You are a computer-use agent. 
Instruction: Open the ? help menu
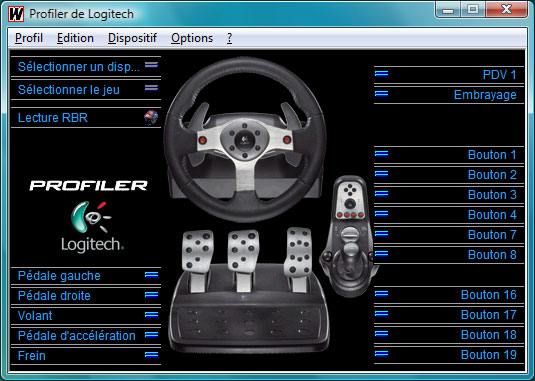pyautogui.click(x=229, y=38)
